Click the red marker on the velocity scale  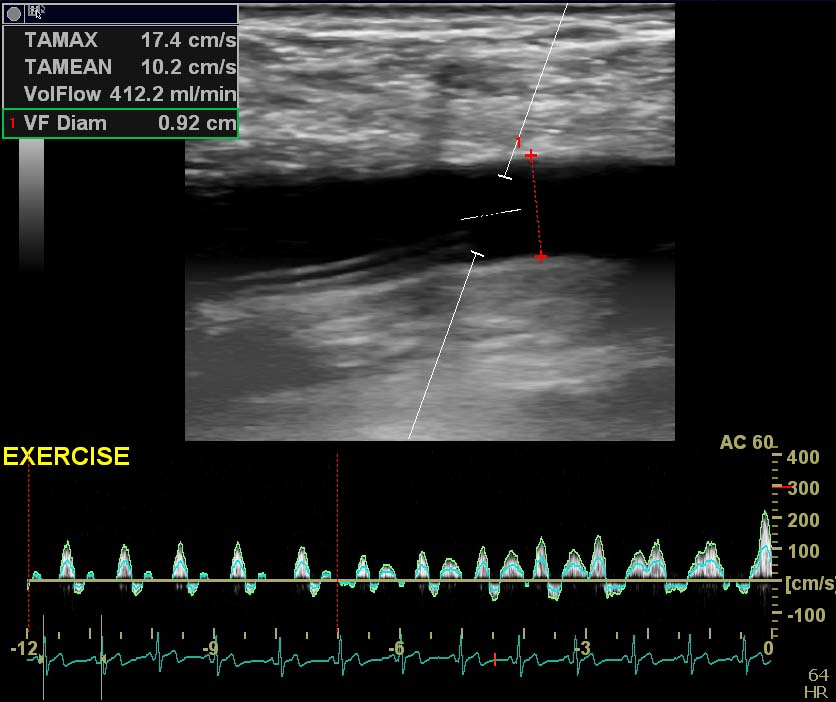click(x=783, y=487)
